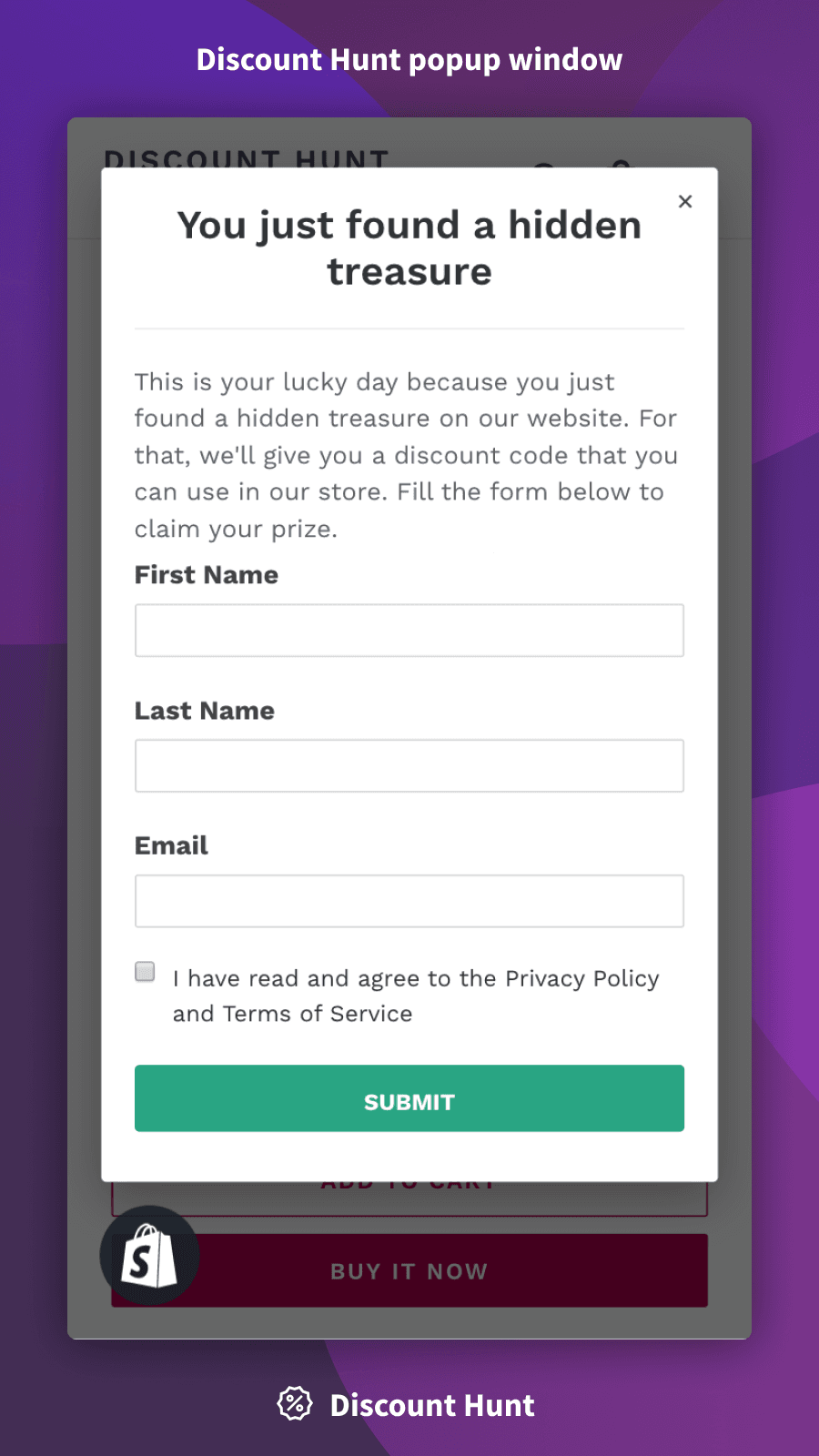Click the lucky day description paragraph
Image resolution: width=819 pixels, height=1456 pixels.
coord(406,455)
